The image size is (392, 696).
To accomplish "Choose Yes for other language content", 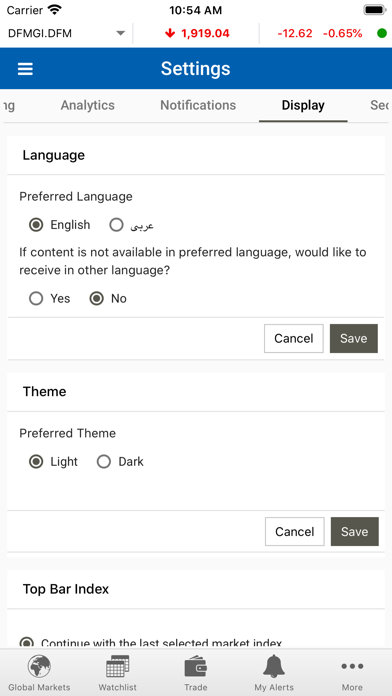I will (x=36, y=299).
